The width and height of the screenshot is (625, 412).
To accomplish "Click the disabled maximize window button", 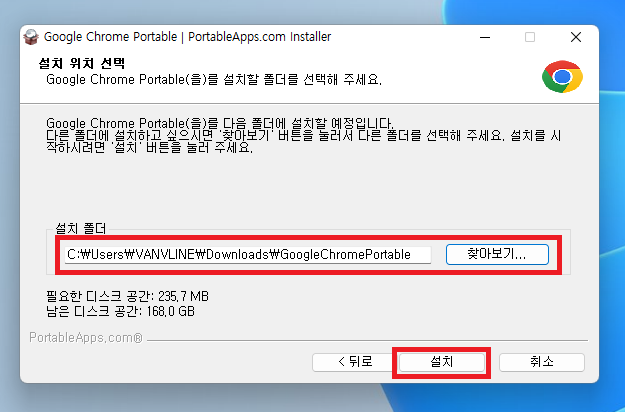I will pyautogui.click(x=530, y=37).
